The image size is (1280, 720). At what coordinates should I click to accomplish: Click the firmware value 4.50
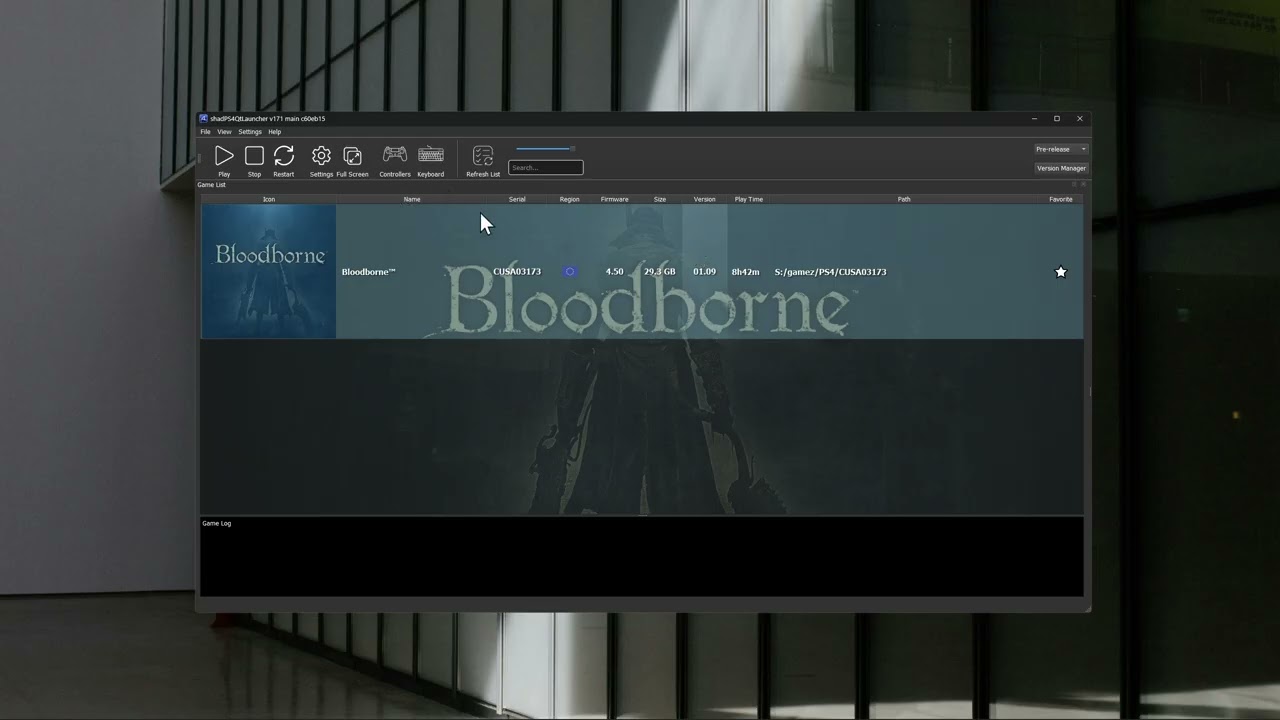pyautogui.click(x=614, y=272)
